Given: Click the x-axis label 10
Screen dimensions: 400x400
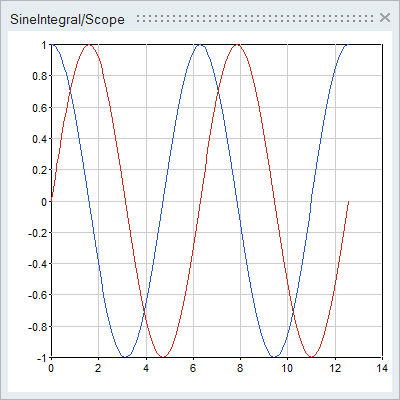Looking at the screenshot, I should [x=287, y=368].
